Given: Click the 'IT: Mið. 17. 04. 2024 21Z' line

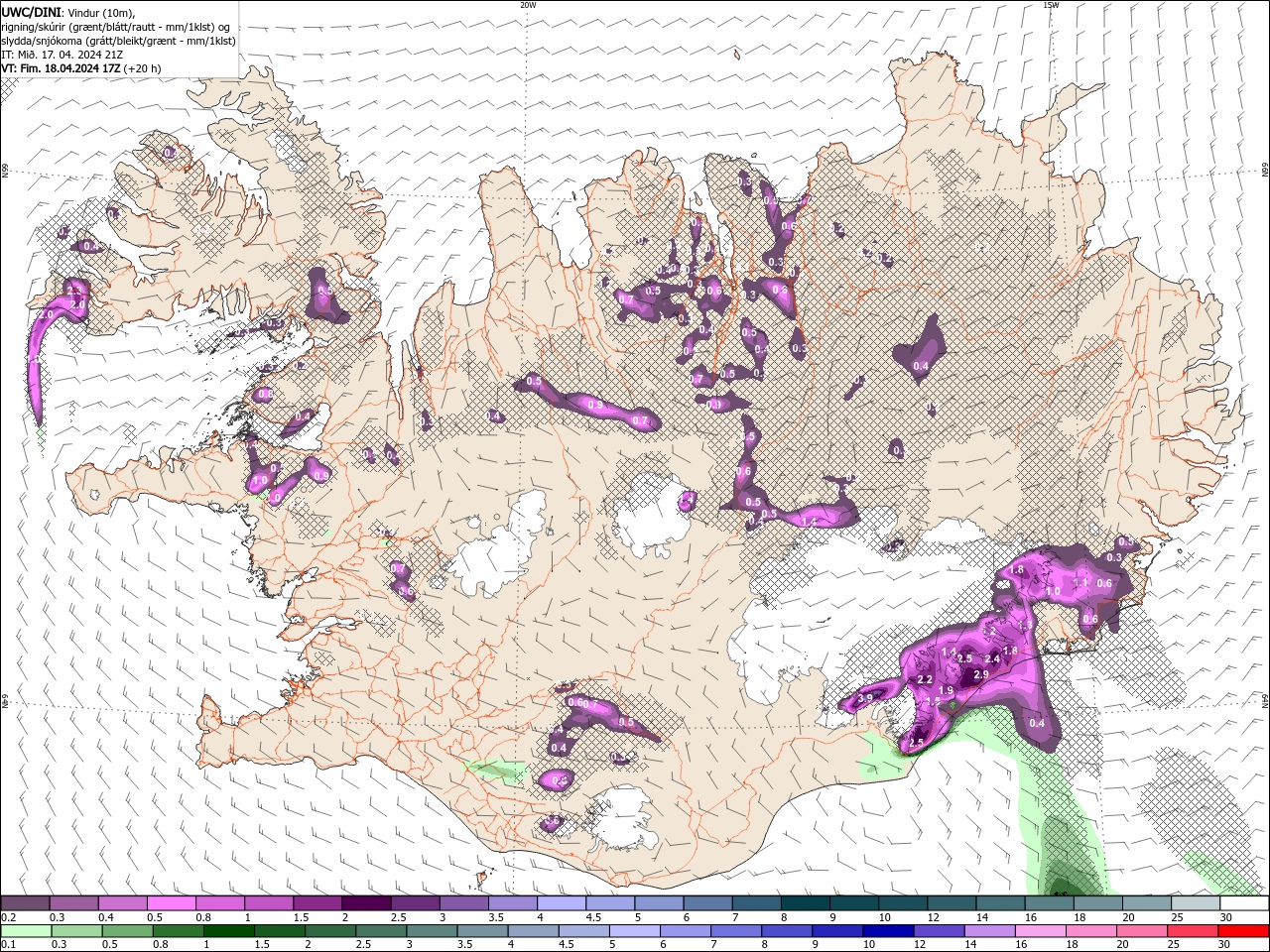Looking at the screenshot, I should 63,55.
